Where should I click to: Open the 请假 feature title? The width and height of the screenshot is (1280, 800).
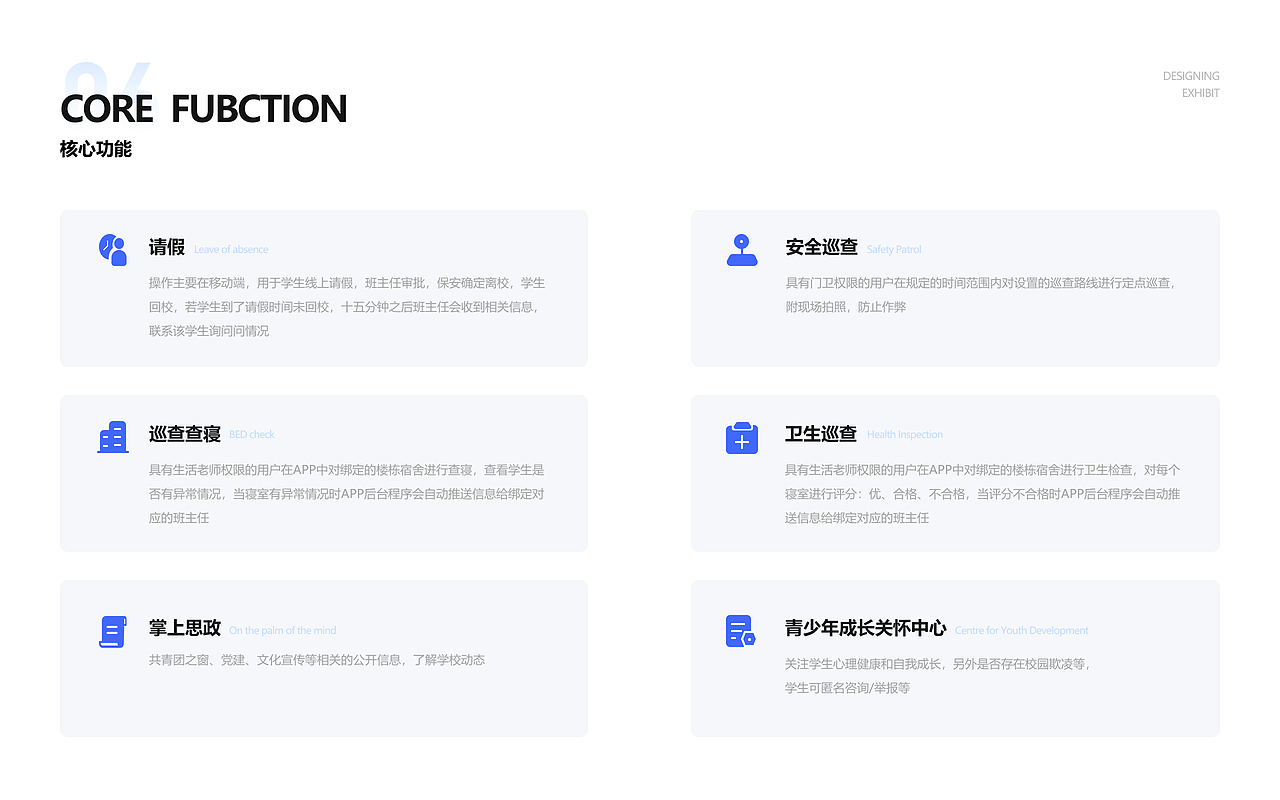coord(167,247)
